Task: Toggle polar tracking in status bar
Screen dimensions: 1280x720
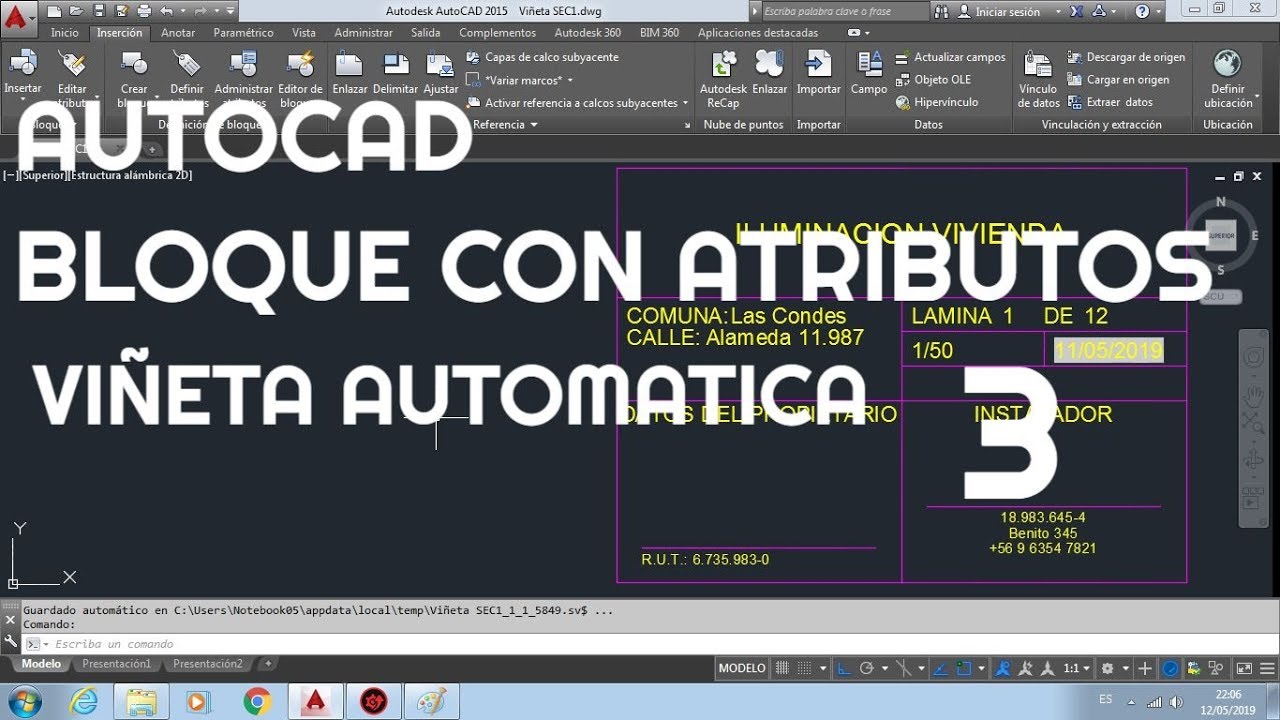Action: point(866,668)
